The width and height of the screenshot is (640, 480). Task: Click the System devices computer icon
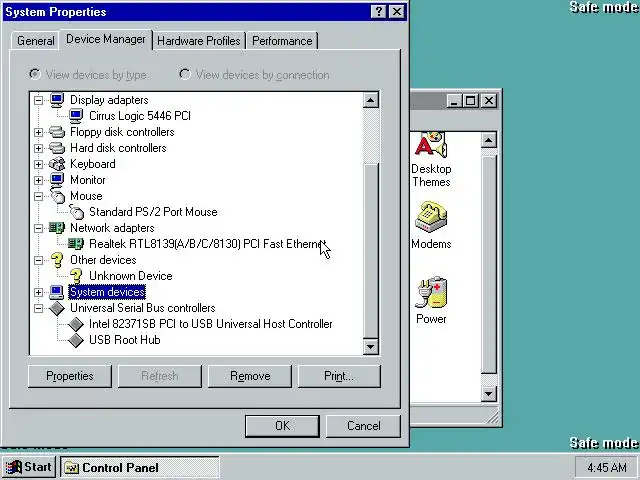tap(57, 292)
